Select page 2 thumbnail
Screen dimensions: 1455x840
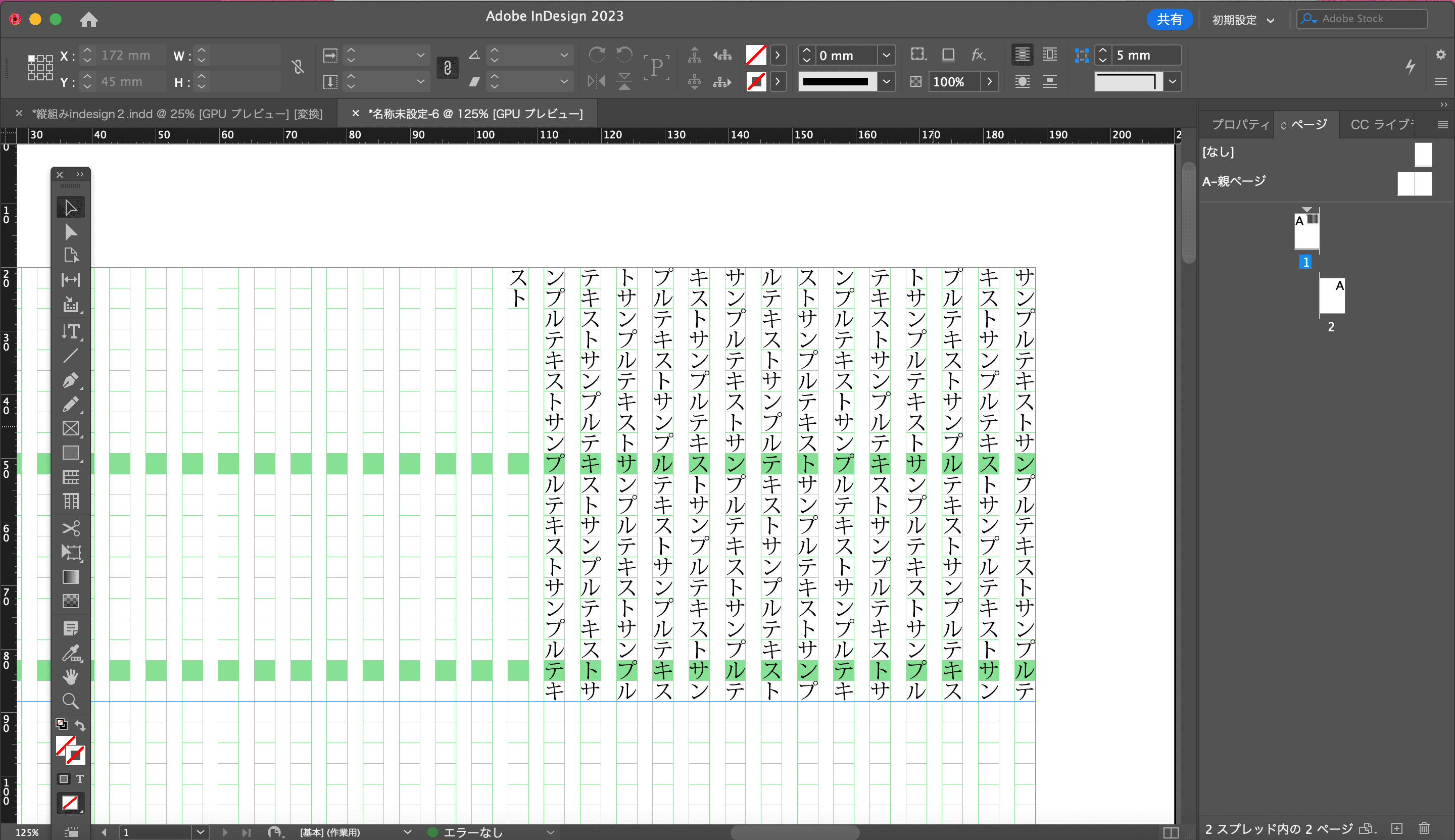coord(1332,296)
